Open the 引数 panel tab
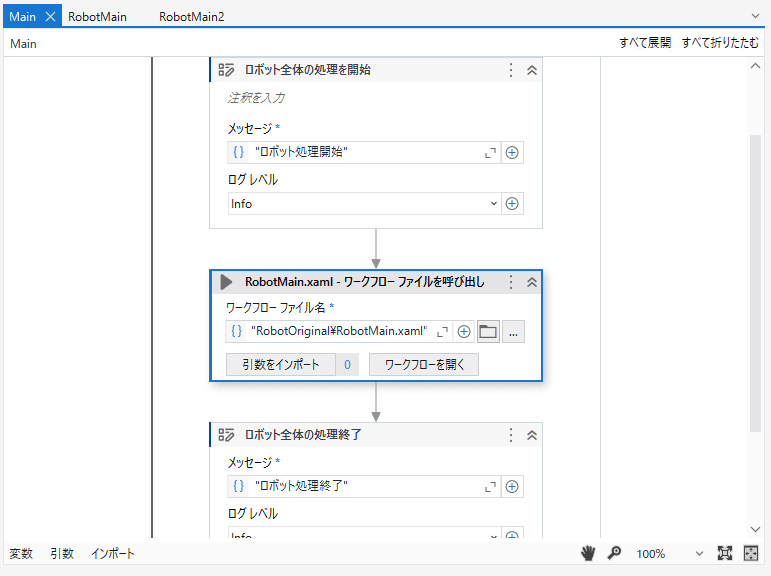 point(62,553)
